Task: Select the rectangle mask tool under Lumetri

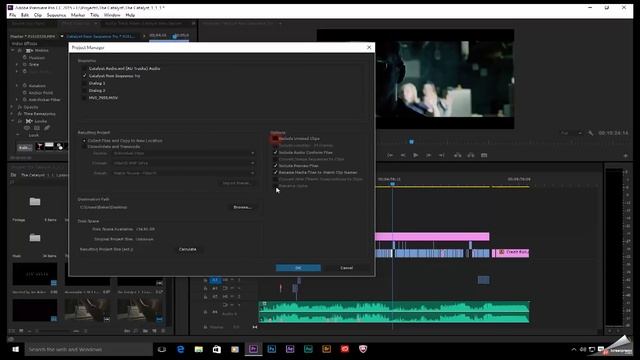Action: 37,128
